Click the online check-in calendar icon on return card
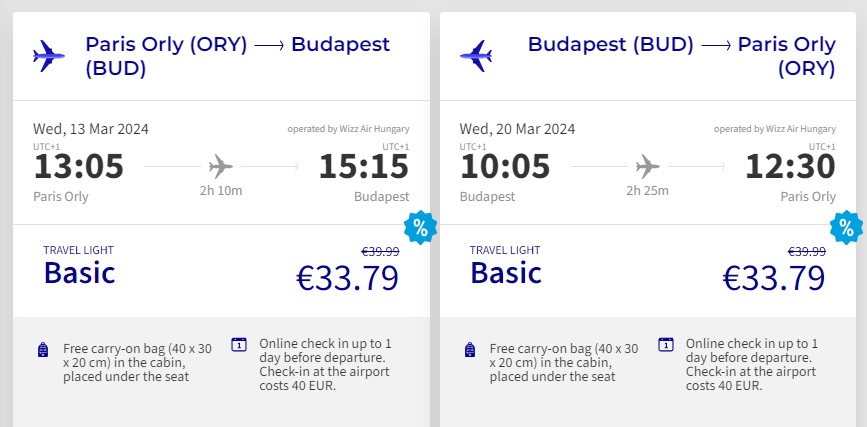The image size is (867, 427). [x=666, y=344]
